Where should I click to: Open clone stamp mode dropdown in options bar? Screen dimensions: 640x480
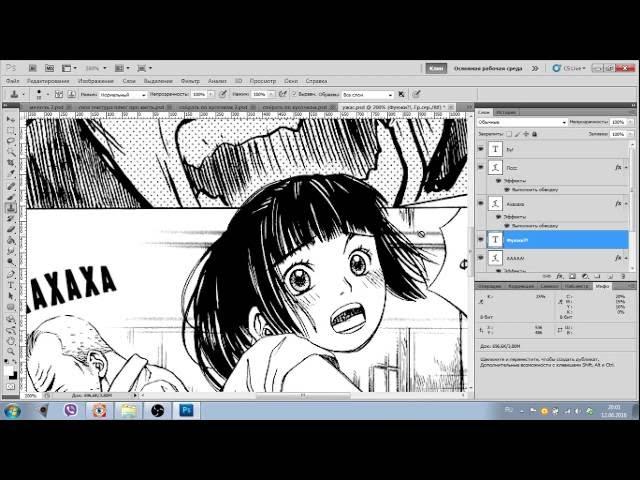coord(123,95)
